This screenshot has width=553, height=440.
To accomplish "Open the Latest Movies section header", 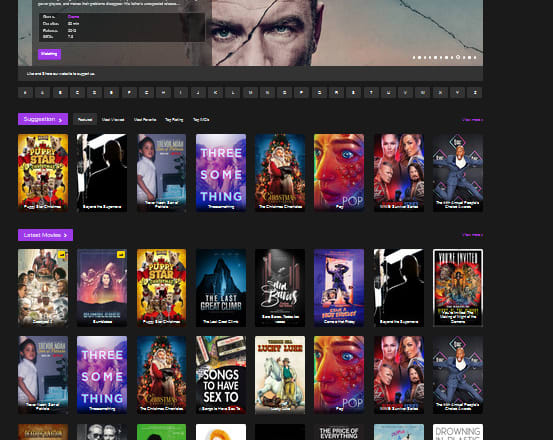I will (45, 235).
